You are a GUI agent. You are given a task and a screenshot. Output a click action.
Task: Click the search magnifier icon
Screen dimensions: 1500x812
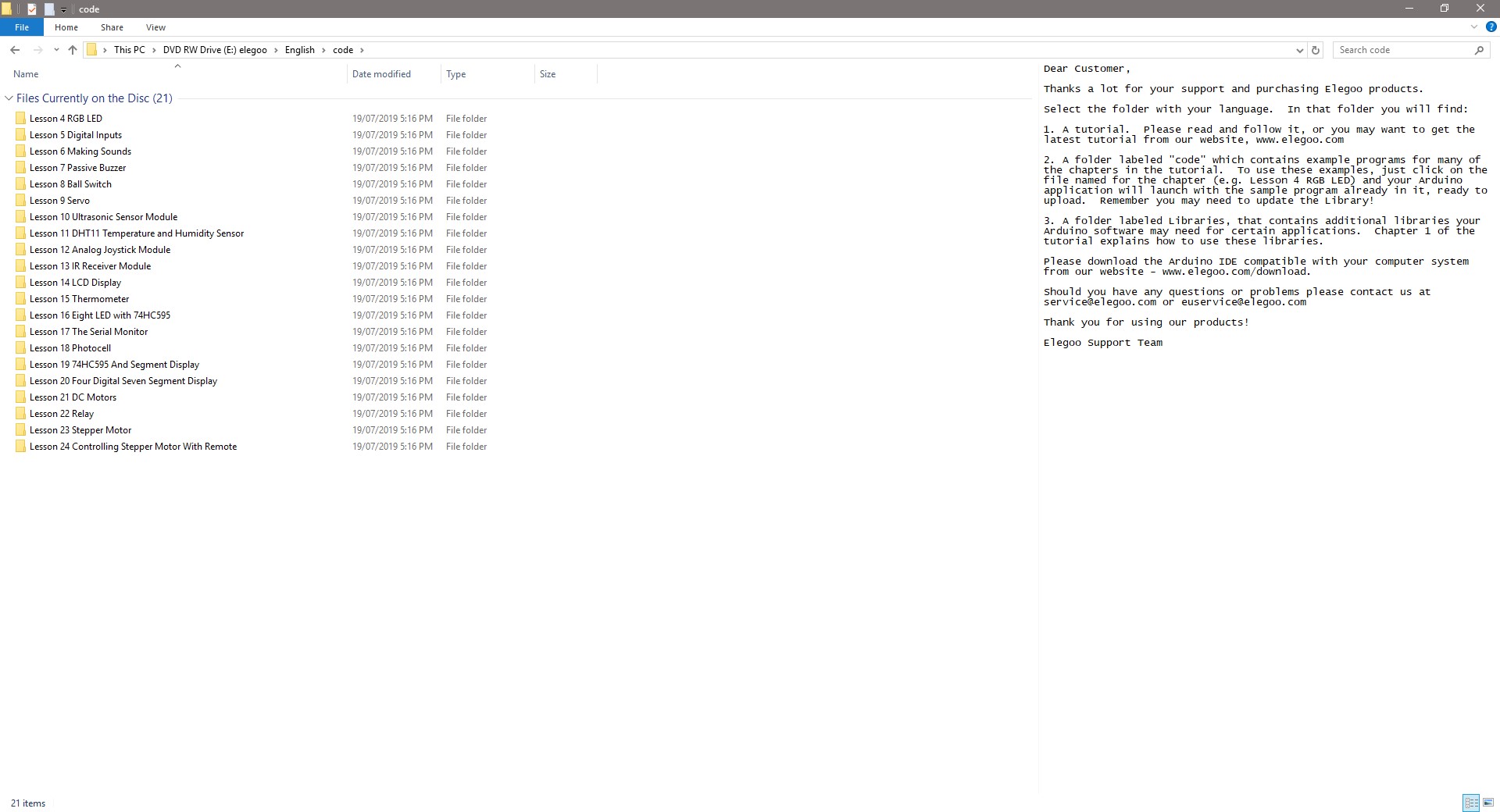pyautogui.click(x=1479, y=50)
